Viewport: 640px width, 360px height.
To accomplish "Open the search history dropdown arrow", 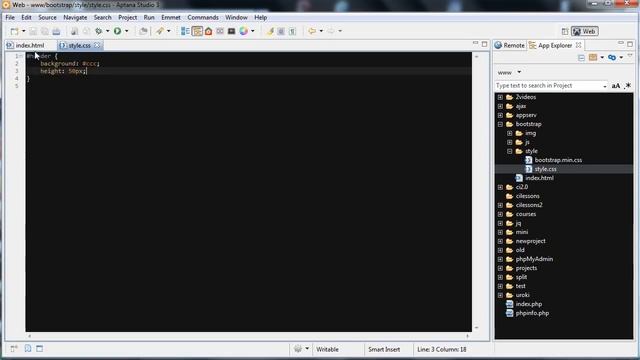I will click(x=604, y=86).
